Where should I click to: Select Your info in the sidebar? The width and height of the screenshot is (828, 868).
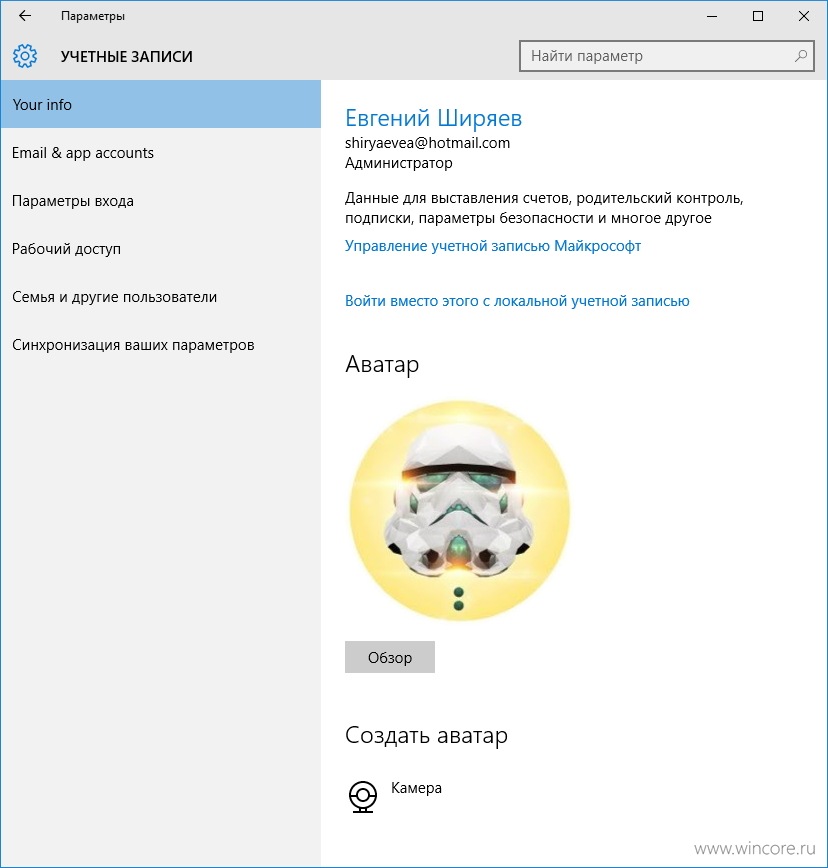point(161,104)
